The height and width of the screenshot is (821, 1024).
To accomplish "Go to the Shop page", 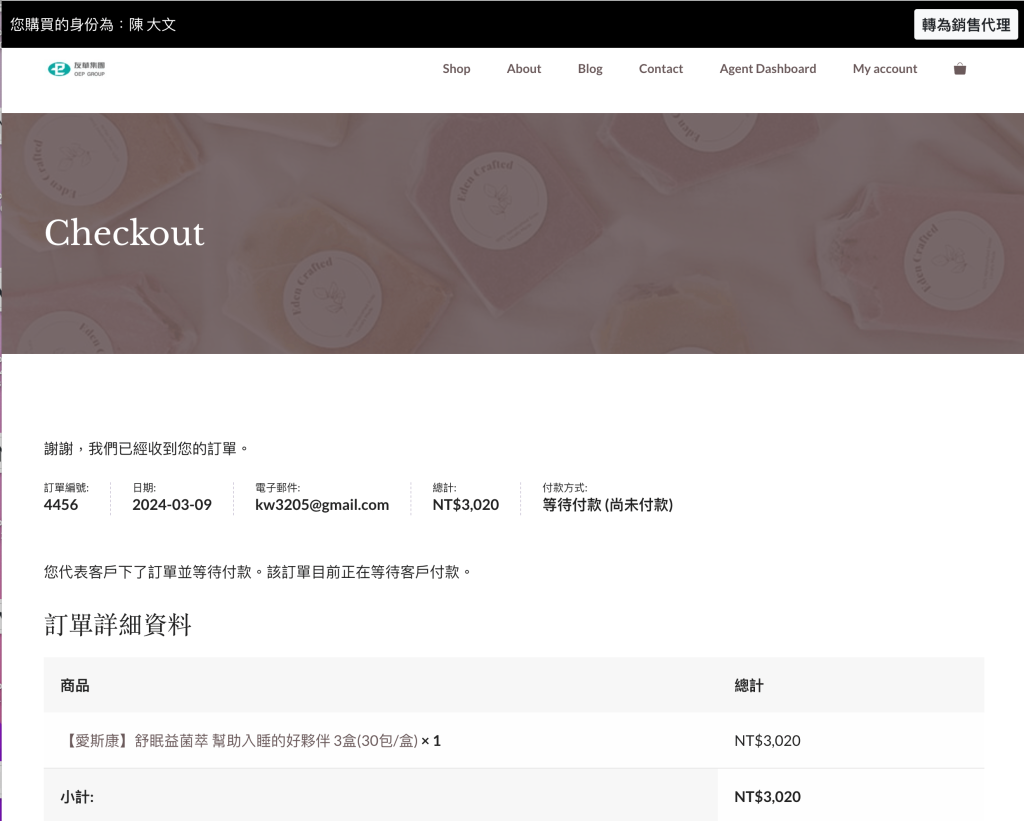I will [x=456, y=69].
